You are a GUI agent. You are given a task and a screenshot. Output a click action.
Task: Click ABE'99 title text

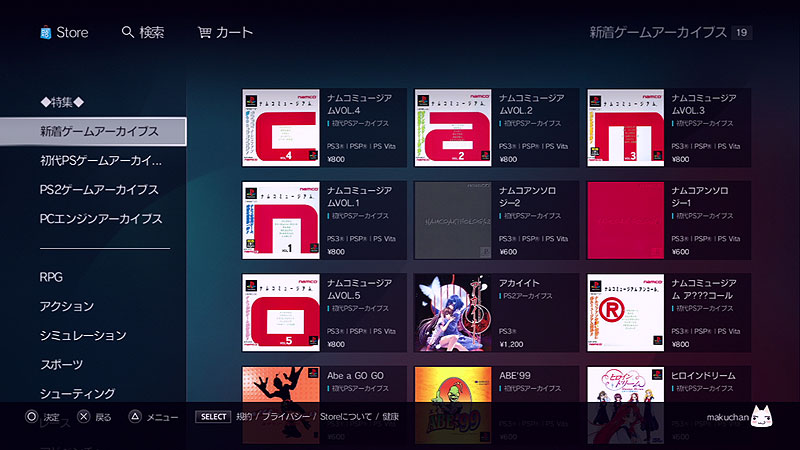tap(515, 376)
